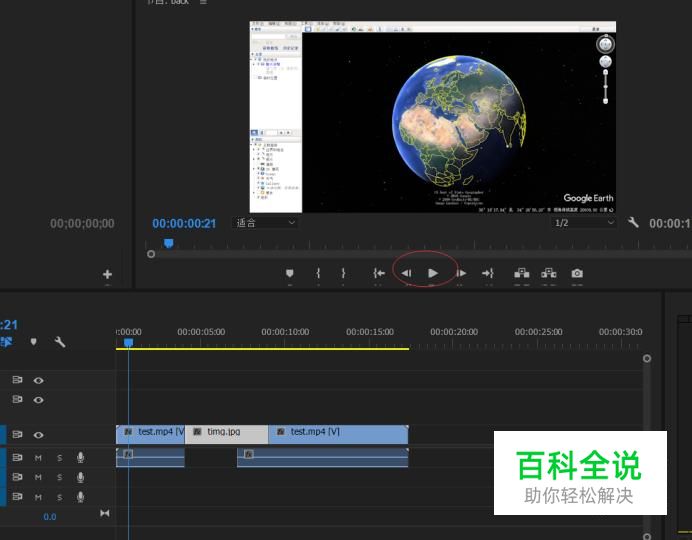
Task: Click the Lift button
Action: click(522, 274)
